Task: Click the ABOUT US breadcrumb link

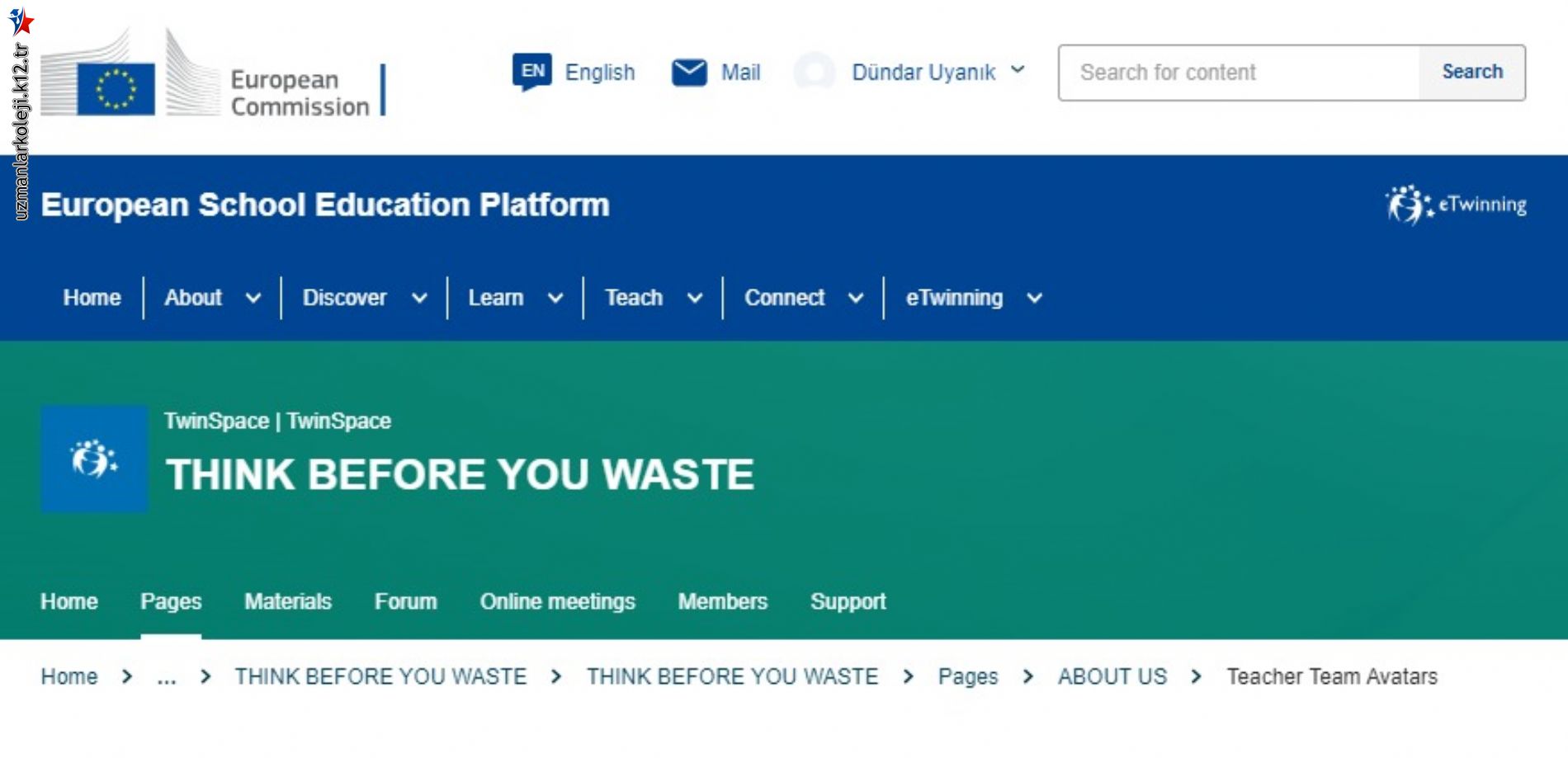Action: click(1112, 676)
